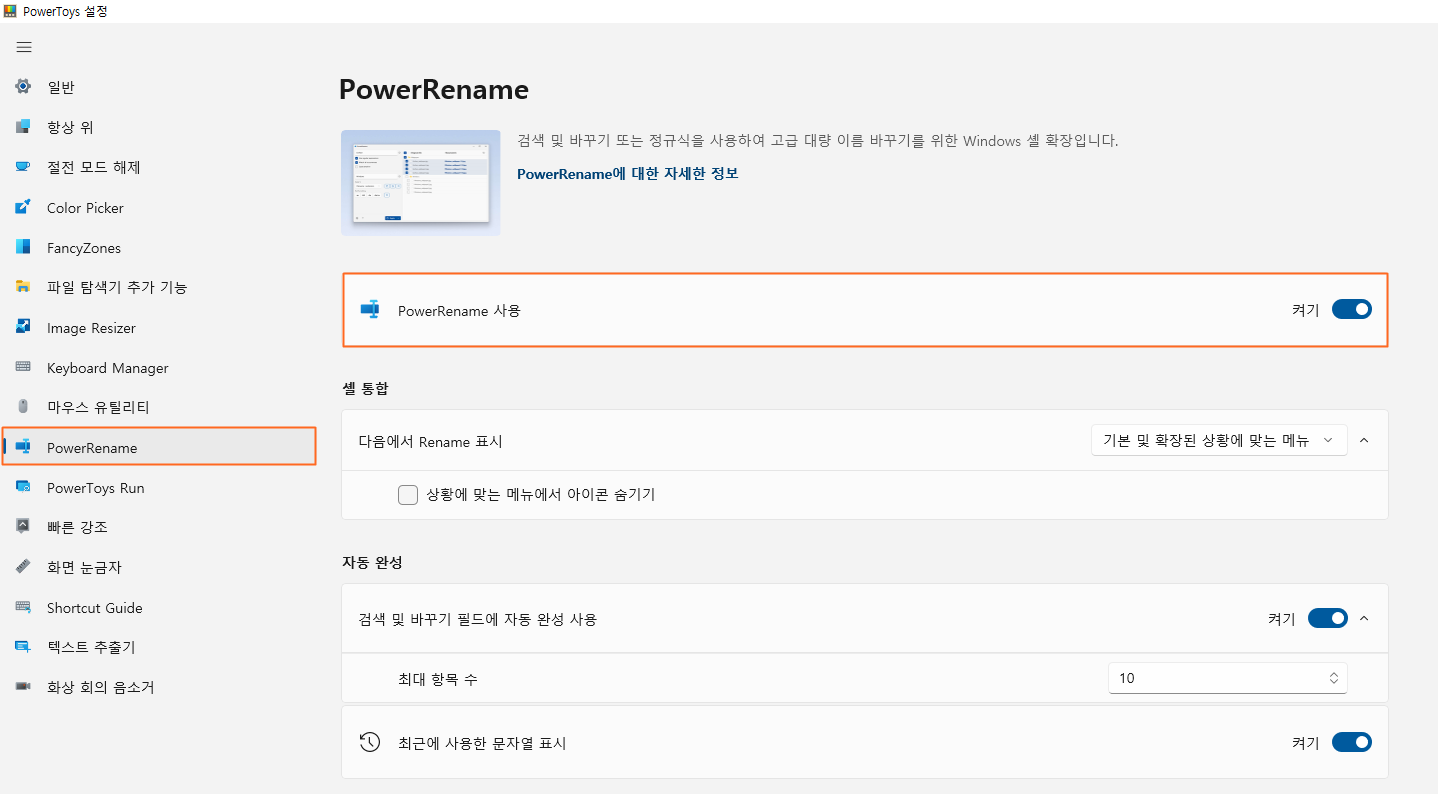This screenshot has height=794, width=1438.
Task: Click the PowerRename preview thumbnail image
Action: coord(421,183)
